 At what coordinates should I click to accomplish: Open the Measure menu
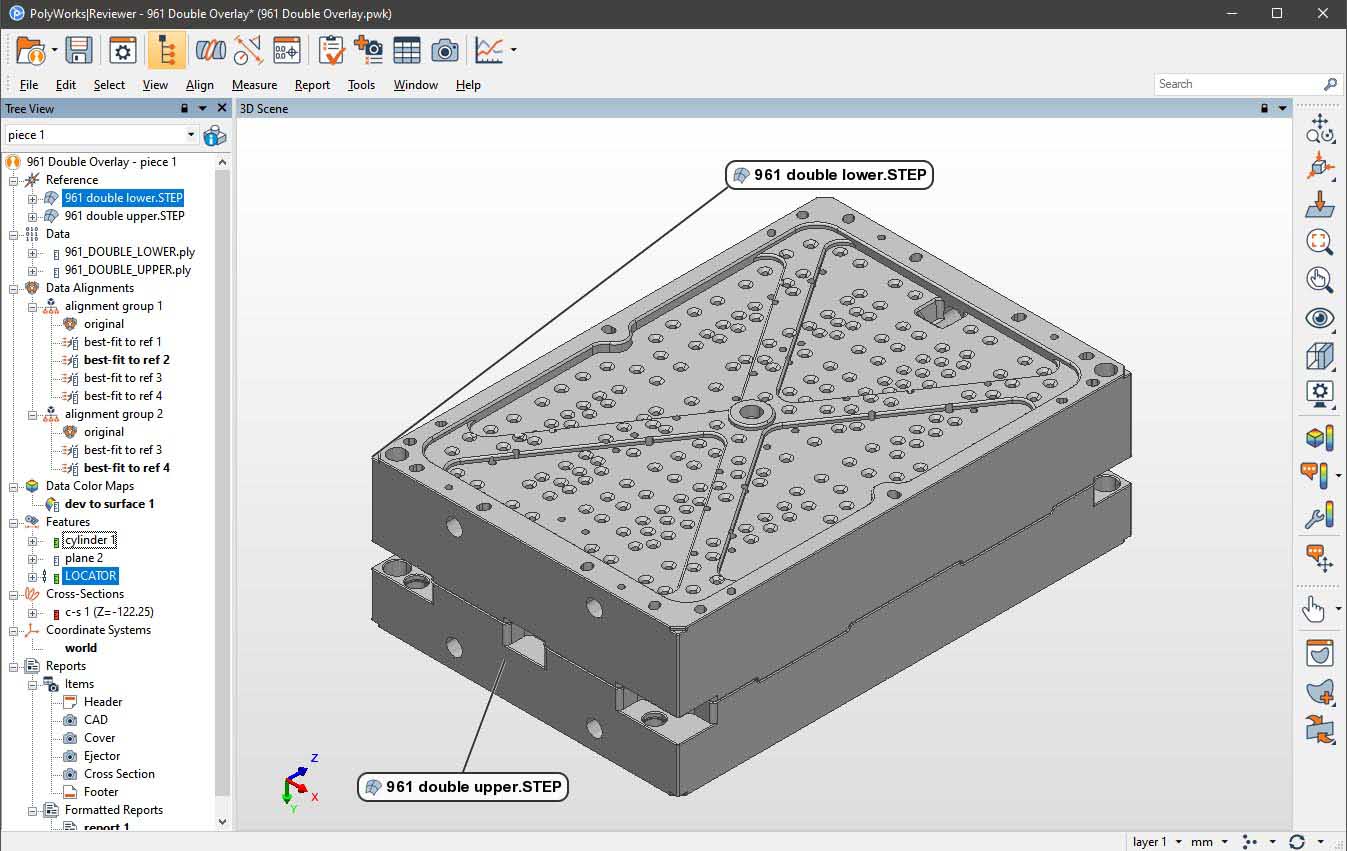click(x=254, y=85)
